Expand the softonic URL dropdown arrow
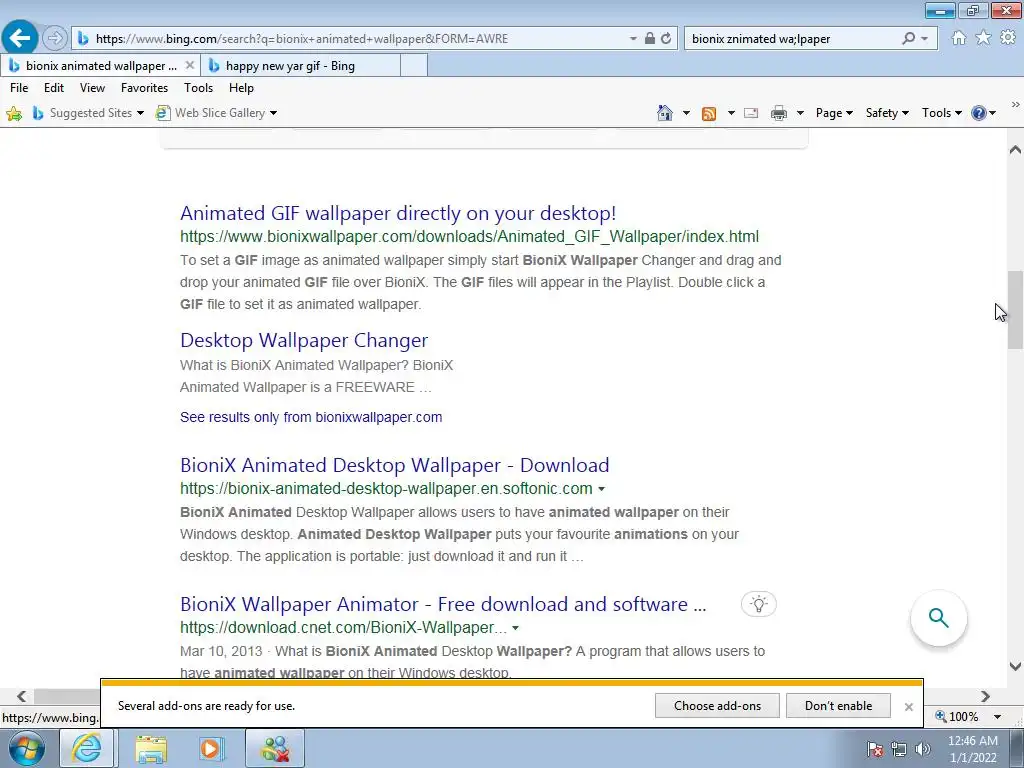The image size is (1024, 768). pos(601,489)
